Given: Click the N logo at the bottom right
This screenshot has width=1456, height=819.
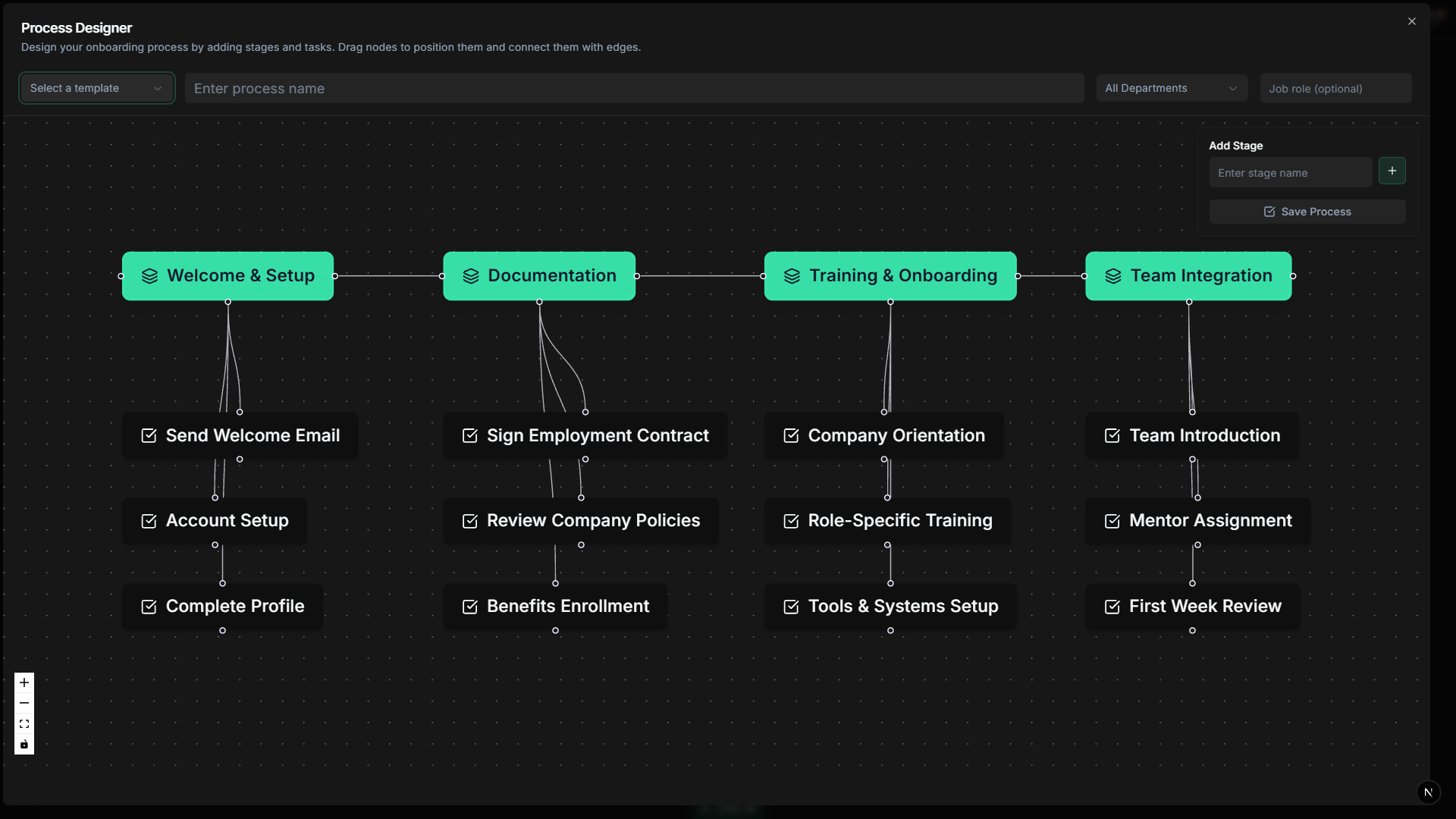Looking at the screenshot, I should click(x=1429, y=792).
